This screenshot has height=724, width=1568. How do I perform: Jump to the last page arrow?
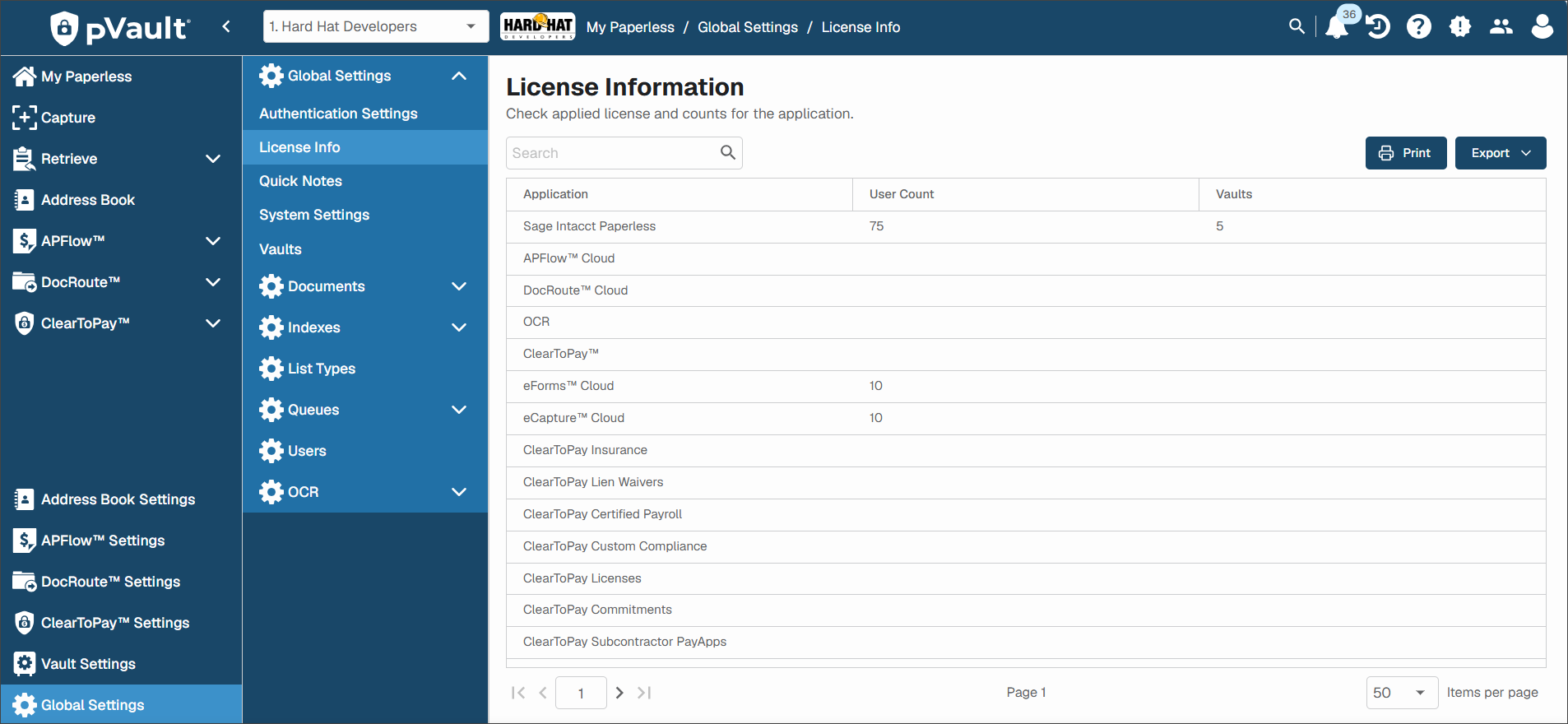tap(644, 693)
